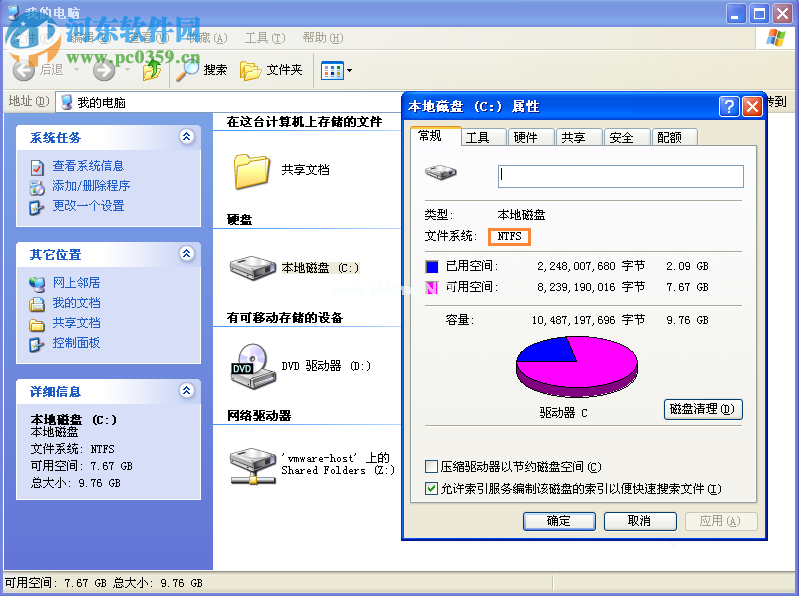This screenshot has width=799, height=596.
Task: Click the Apply (应用) button
Action: pos(721,521)
